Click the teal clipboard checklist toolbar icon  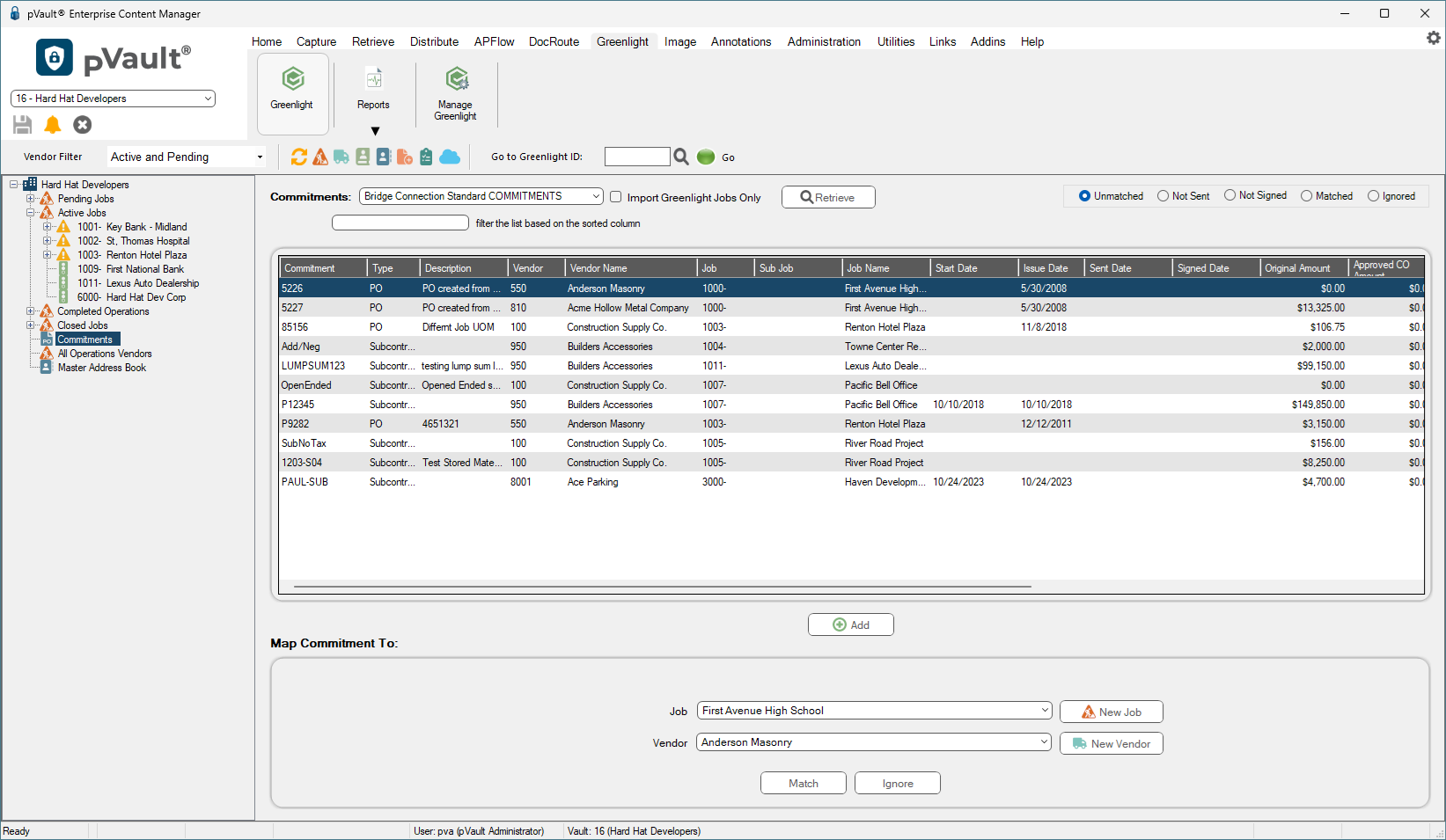click(426, 157)
